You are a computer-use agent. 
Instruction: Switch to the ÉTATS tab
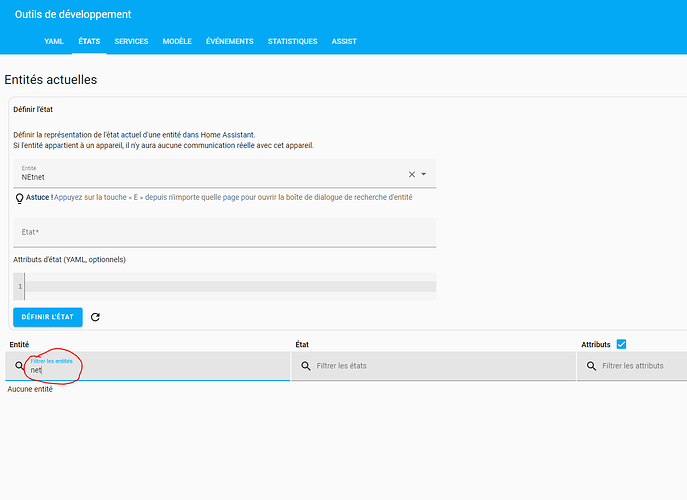[x=89, y=41]
